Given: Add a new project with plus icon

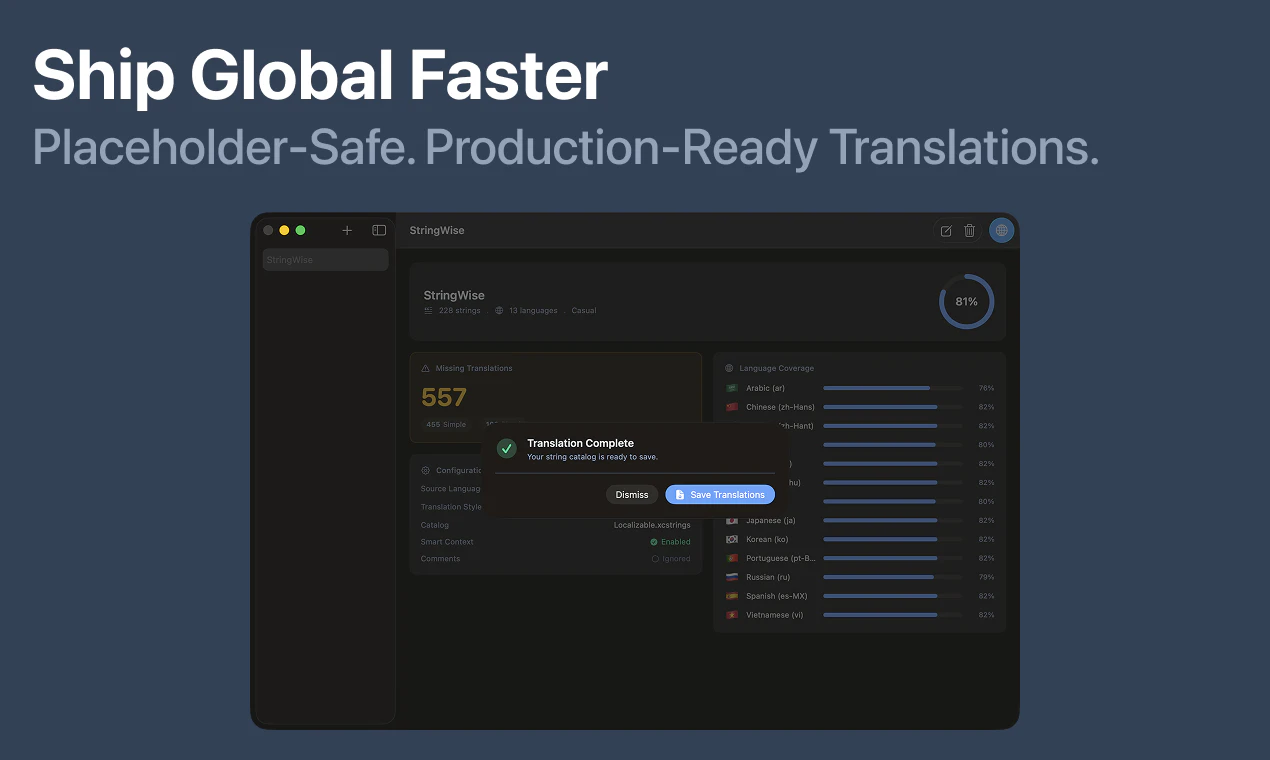Looking at the screenshot, I should tap(347, 230).
